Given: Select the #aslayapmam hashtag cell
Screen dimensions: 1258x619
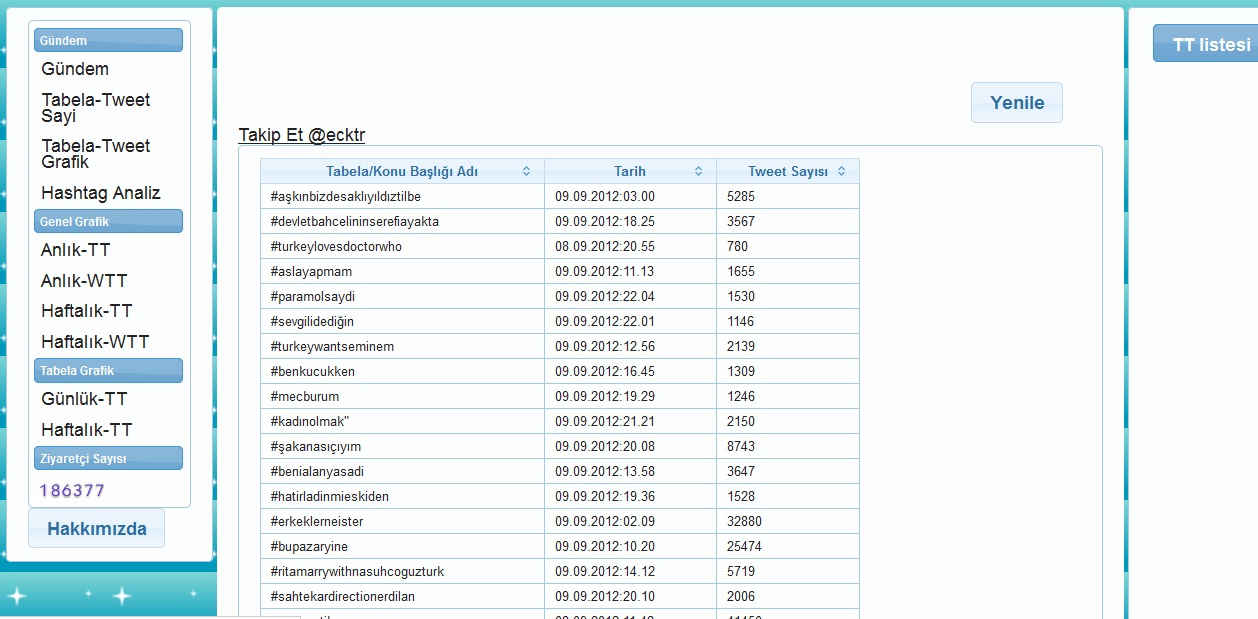Looking at the screenshot, I should click(402, 271).
